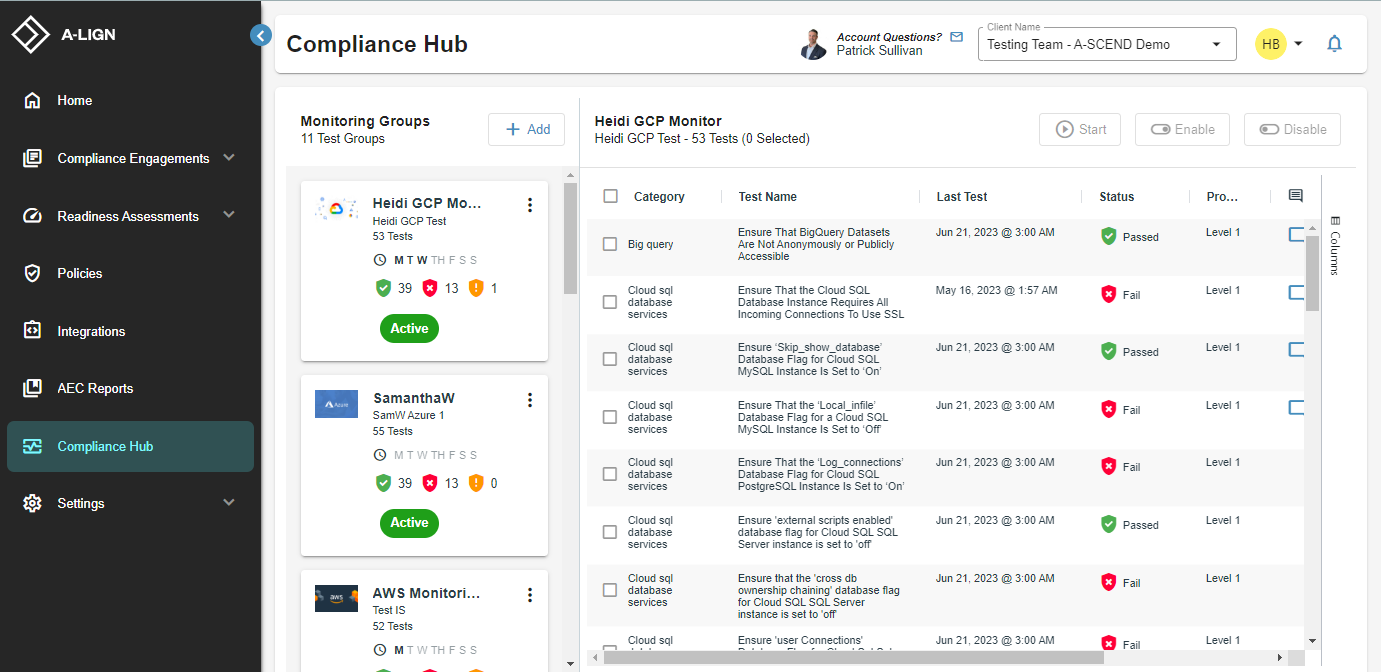Open SamanthaW card options menu
This screenshot has height=672, width=1381.
(x=530, y=400)
